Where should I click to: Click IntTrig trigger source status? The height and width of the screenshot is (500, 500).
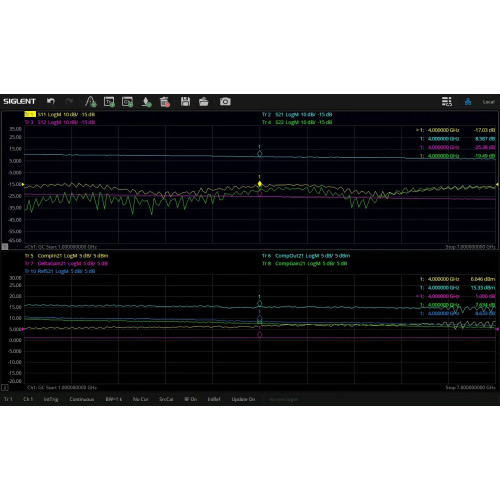(x=51, y=399)
